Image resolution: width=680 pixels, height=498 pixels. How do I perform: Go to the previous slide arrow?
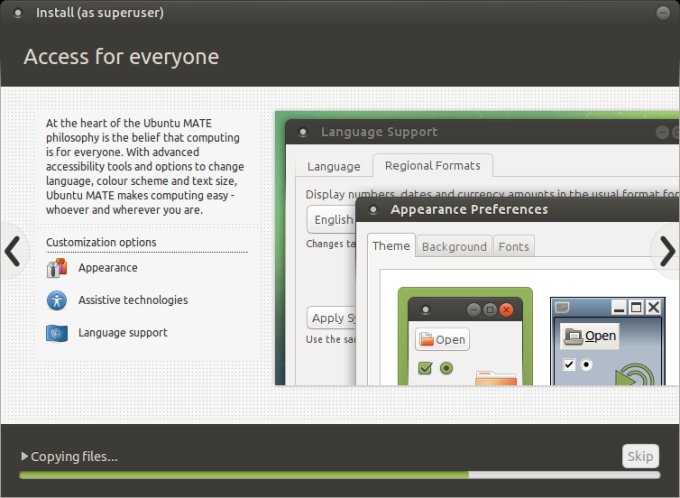pos(12,251)
